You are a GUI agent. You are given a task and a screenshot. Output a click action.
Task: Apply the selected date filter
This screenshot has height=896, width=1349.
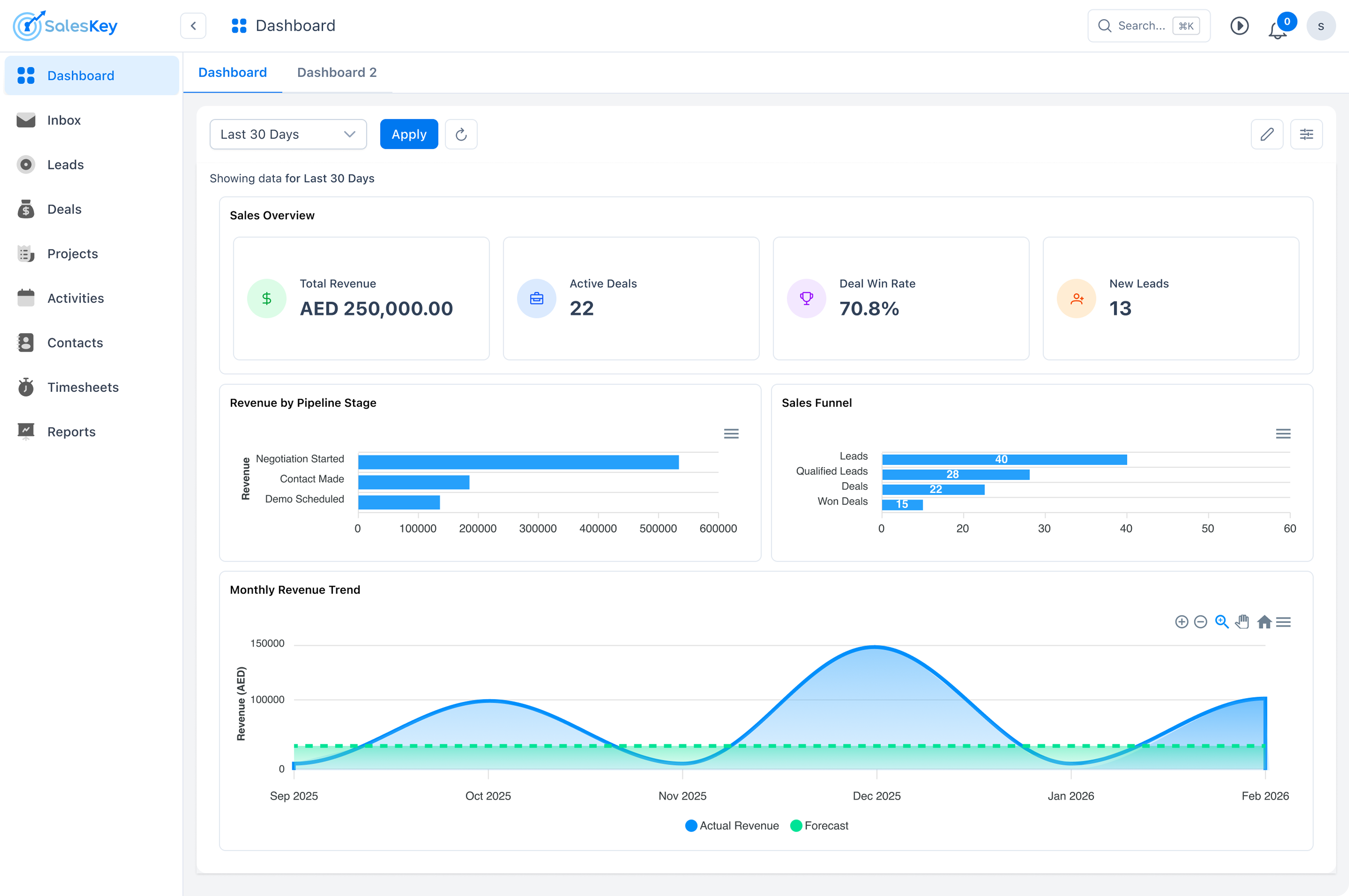click(409, 134)
